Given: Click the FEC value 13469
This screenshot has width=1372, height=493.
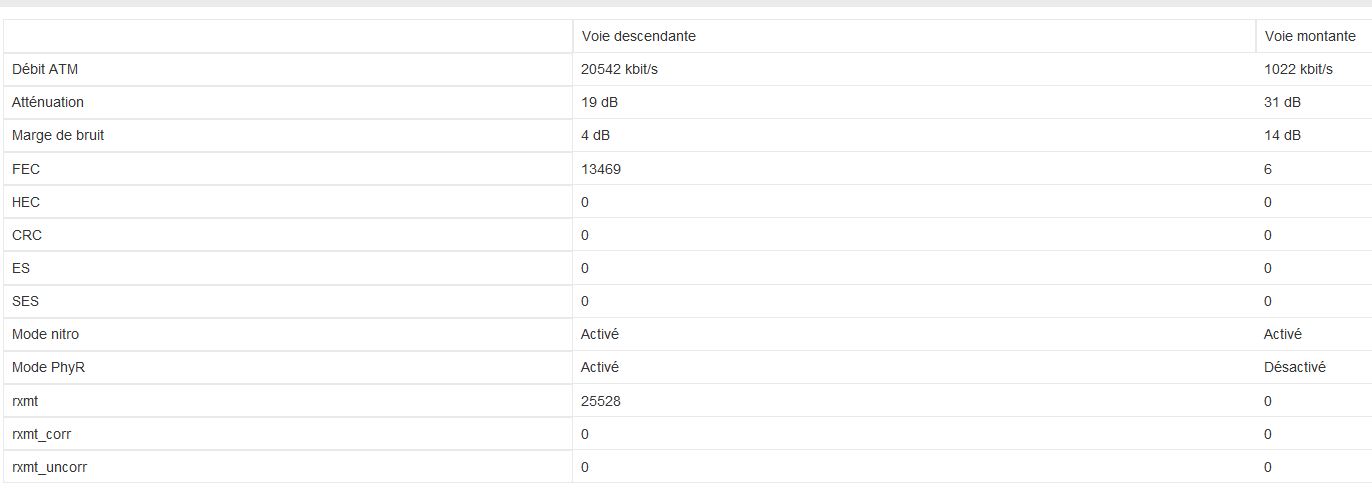Looking at the screenshot, I should point(601,169).
